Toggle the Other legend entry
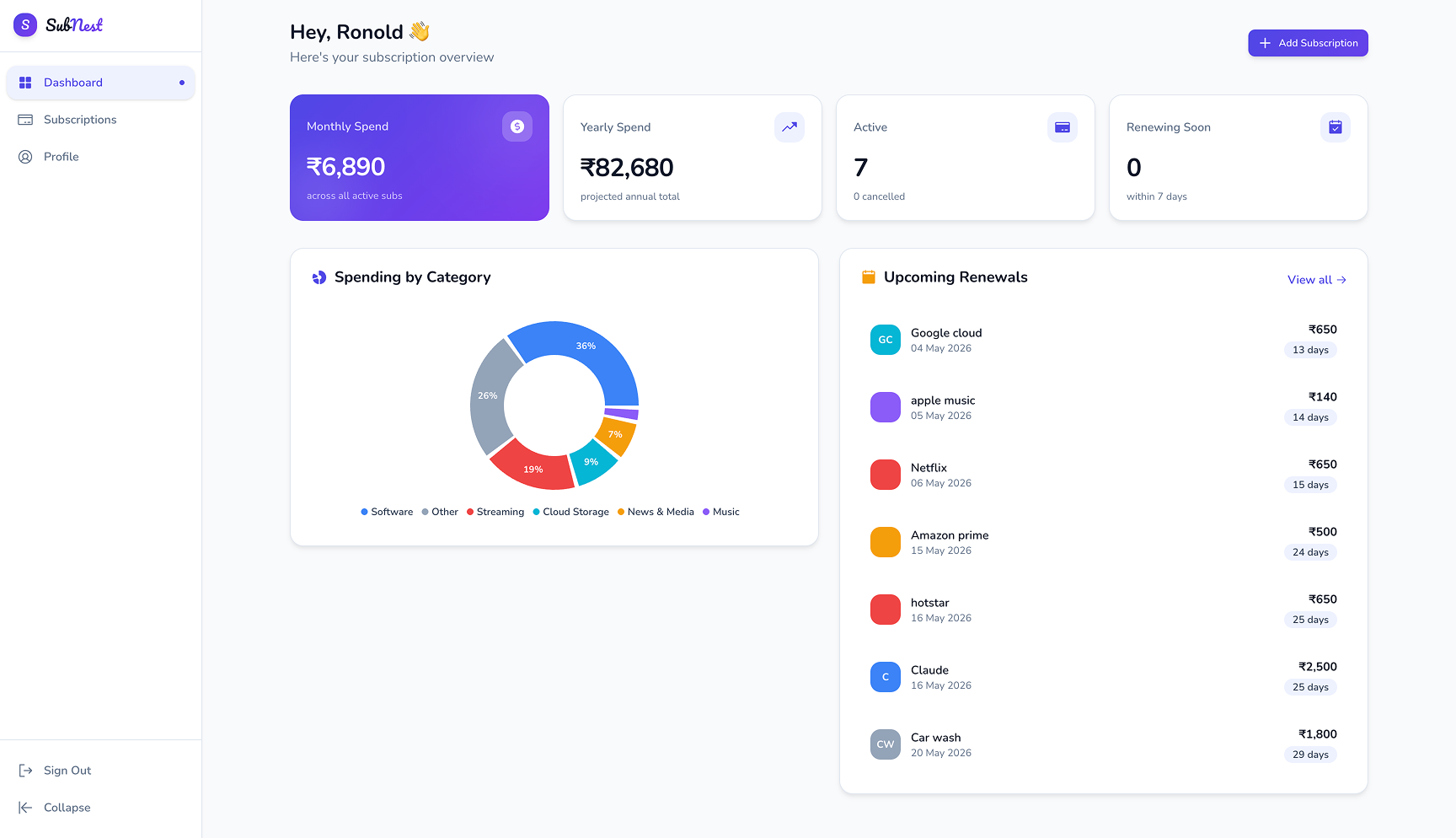Image resolution: width=1456 pixels, height=838 pixels. [440, 512]
